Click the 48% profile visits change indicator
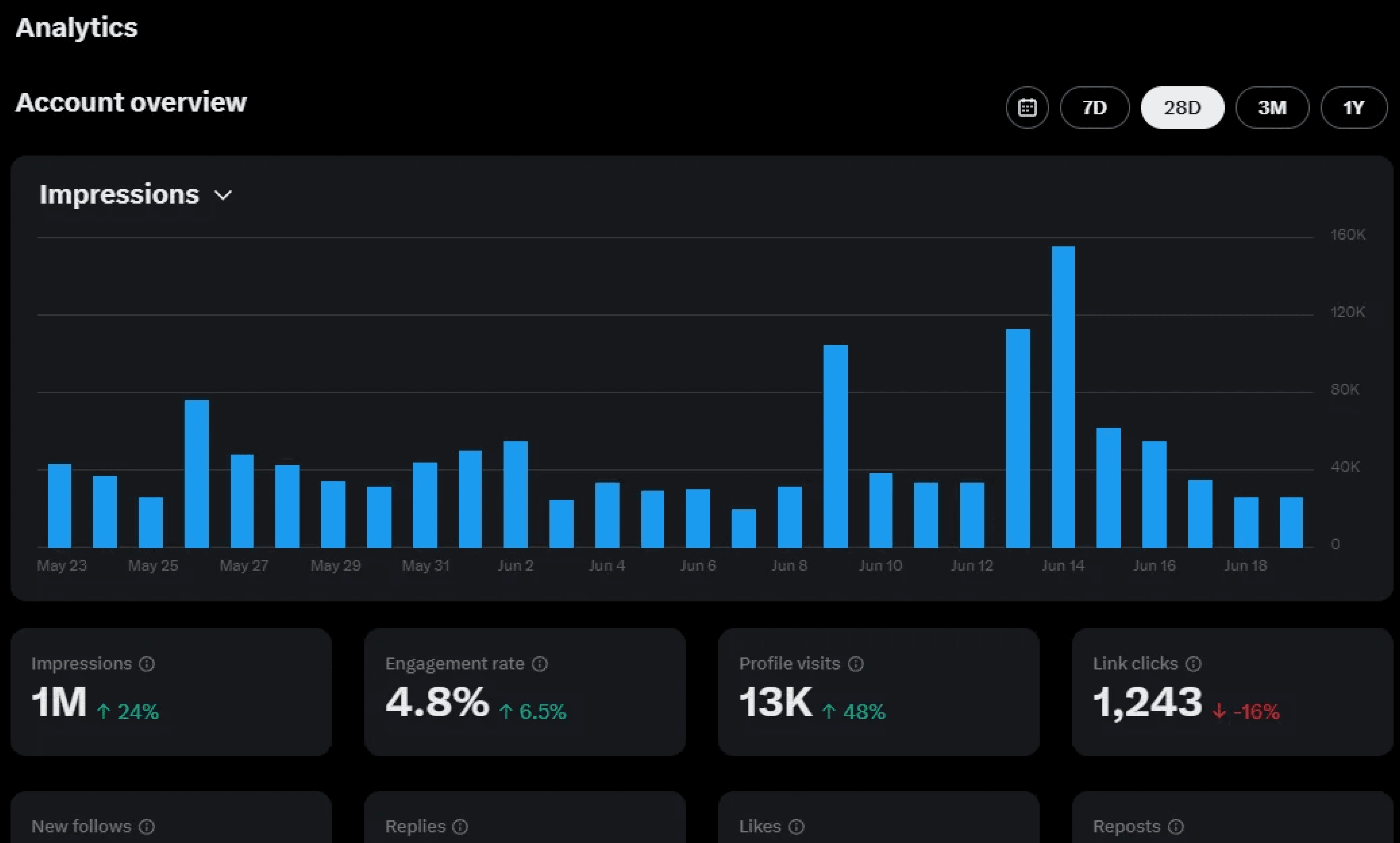This screenshot has width=1400, height=843. [854, 711]
